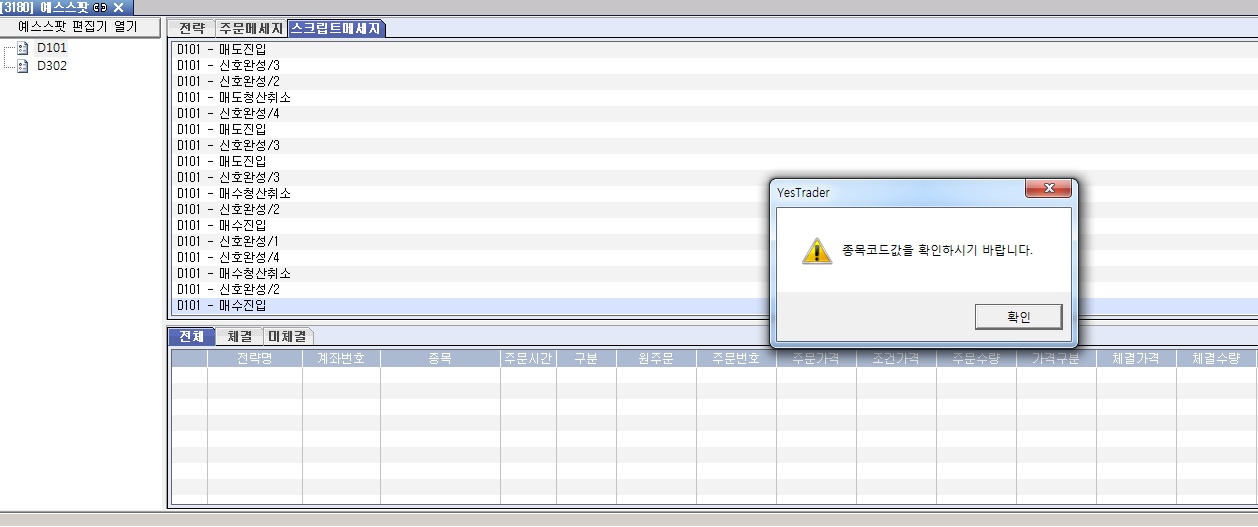
Task: Open the 미체결 tab
Action: coord(289,336)
